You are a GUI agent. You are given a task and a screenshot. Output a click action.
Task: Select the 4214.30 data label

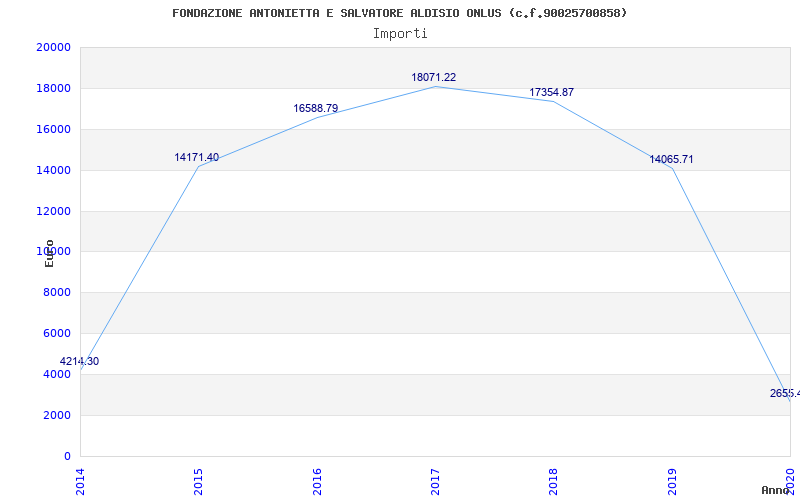[79, 361]
